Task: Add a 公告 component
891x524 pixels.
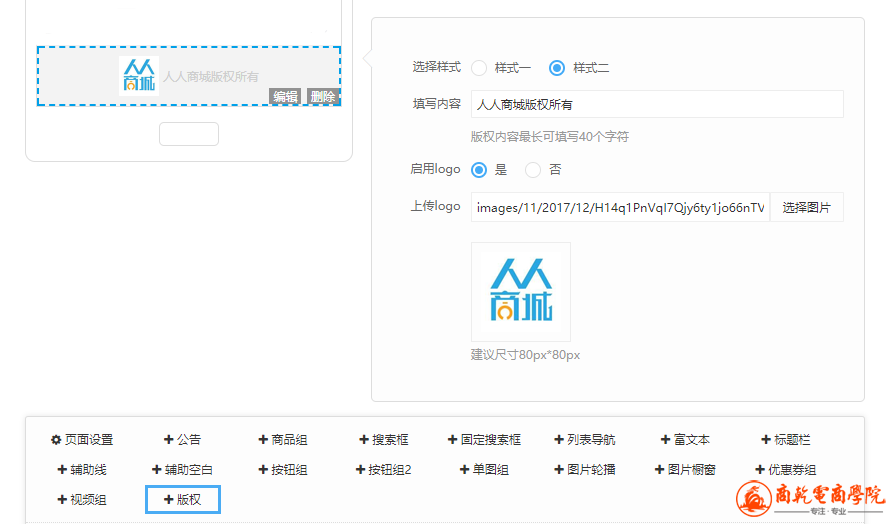Action: (x=182, y=440)
